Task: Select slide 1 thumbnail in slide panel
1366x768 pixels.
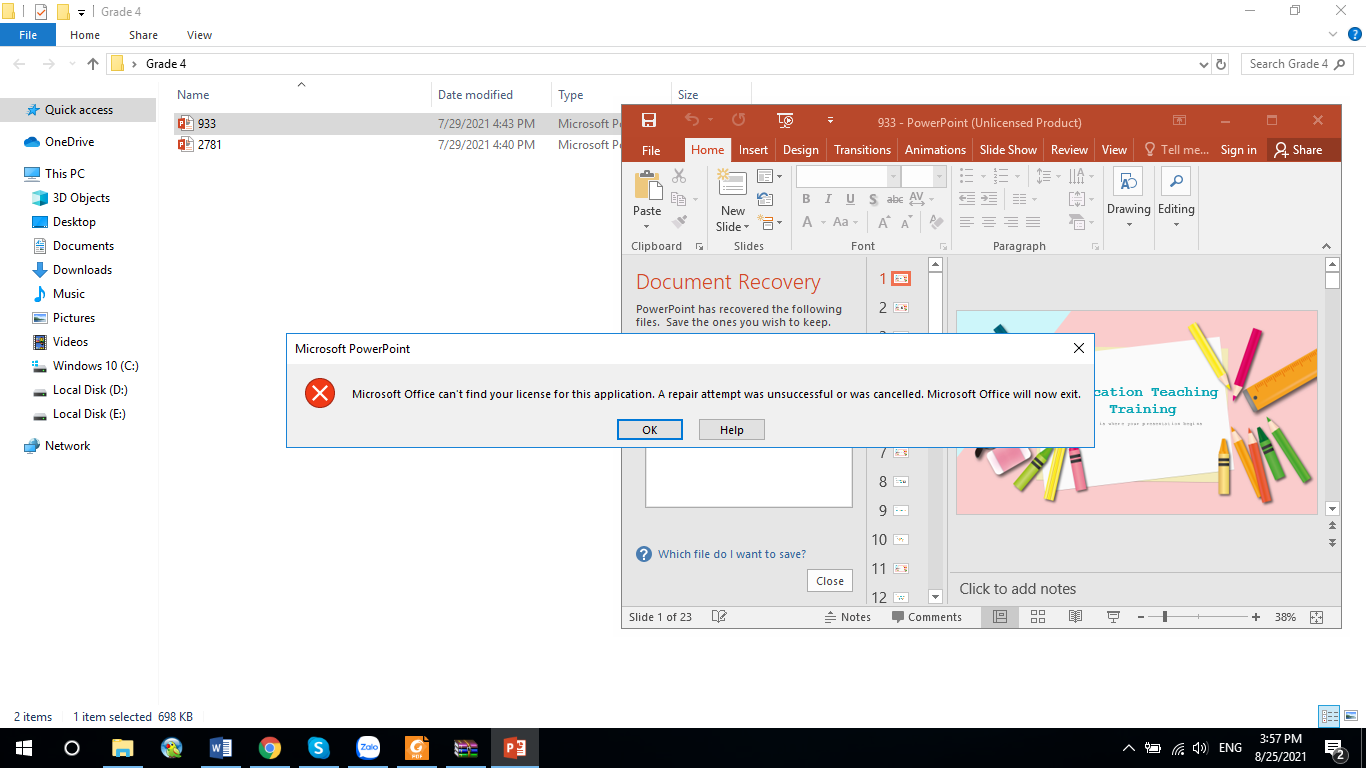Action: 901,279
